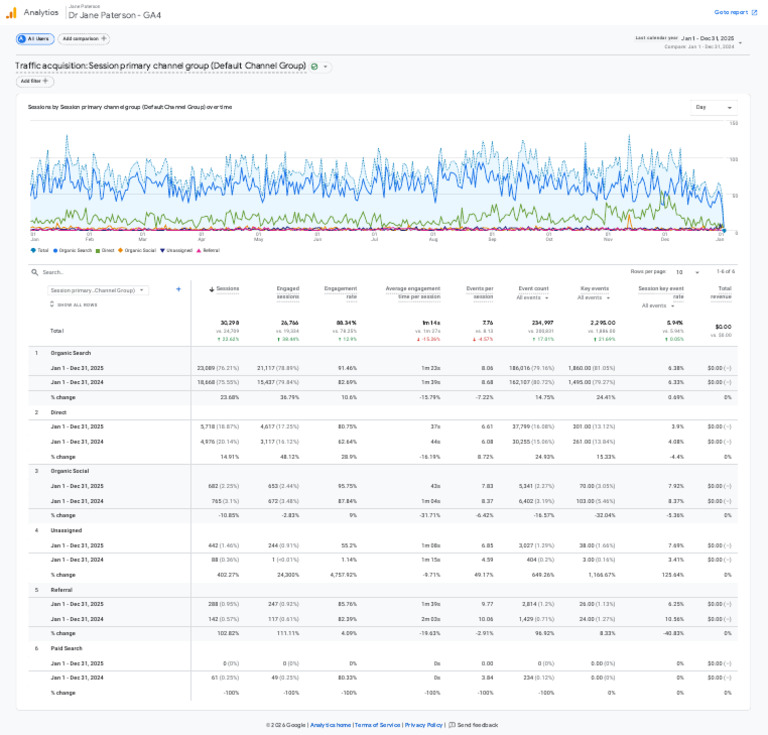
Task: Toggle Organic Social series in chart legend
Action: pos(137,250)
